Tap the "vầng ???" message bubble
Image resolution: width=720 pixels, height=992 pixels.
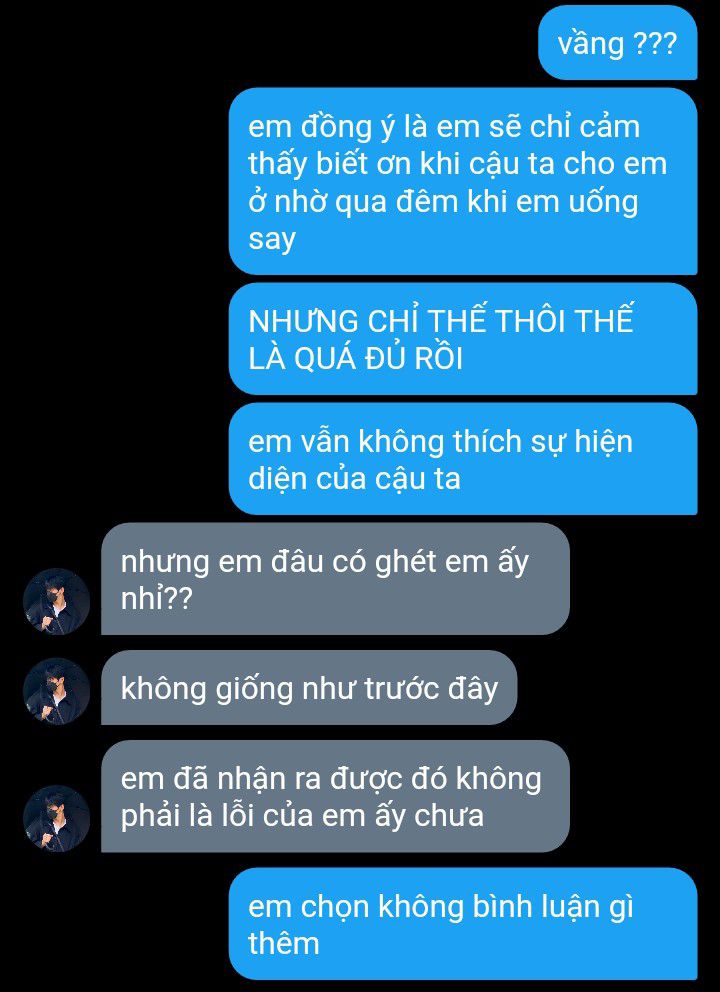click(618, 43)
